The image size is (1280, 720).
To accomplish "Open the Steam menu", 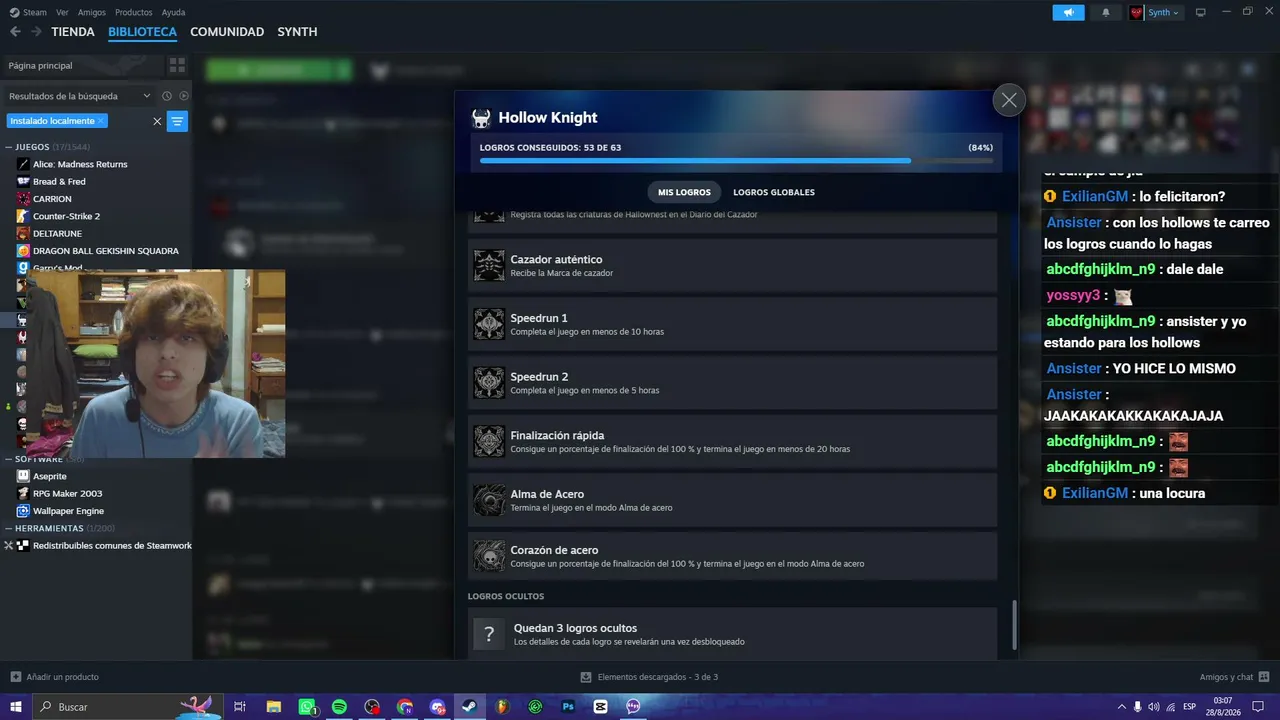I will [x=29, y=12].
